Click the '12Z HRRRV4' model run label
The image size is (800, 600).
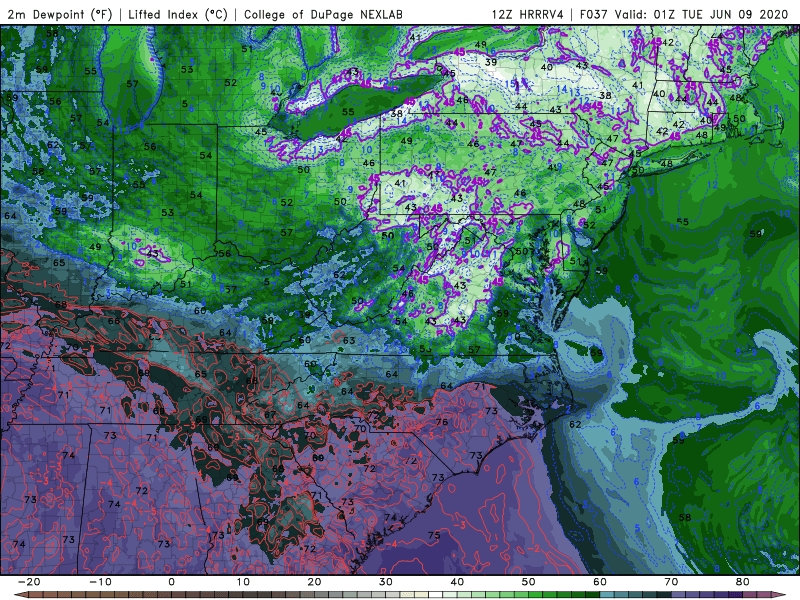pos(528,14)
